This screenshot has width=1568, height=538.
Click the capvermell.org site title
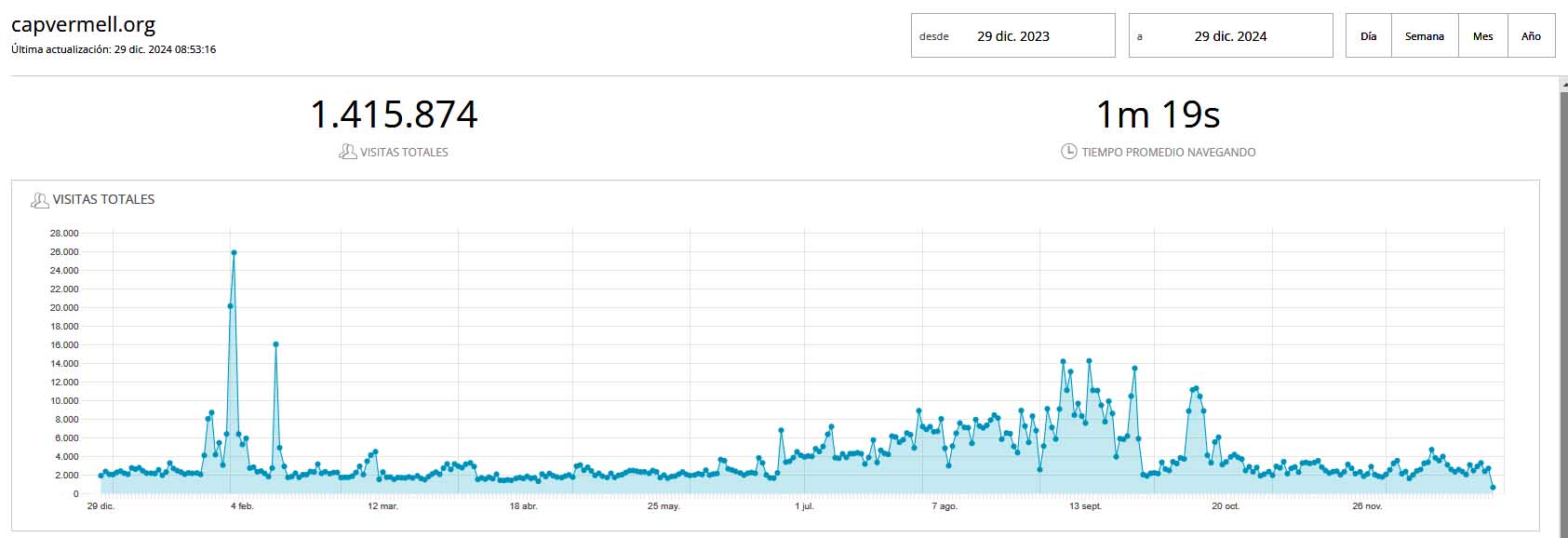(83, 24)
